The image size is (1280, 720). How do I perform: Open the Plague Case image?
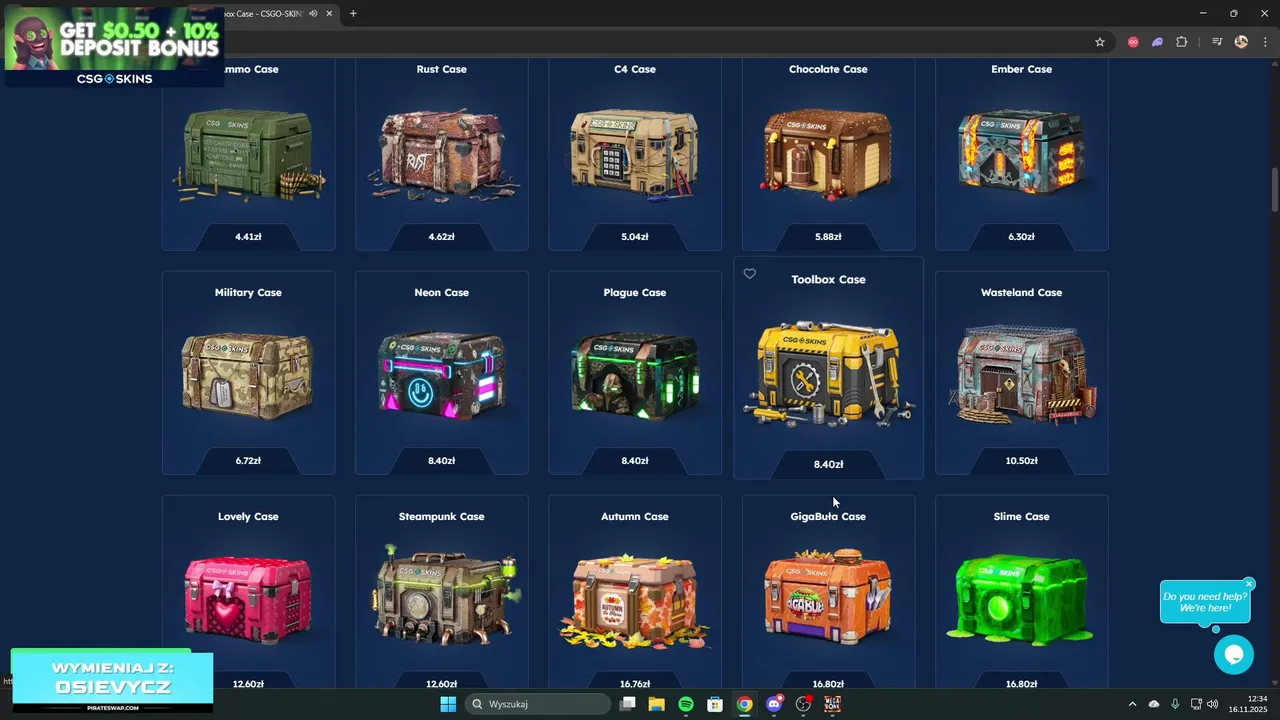[x=635, y=375]
